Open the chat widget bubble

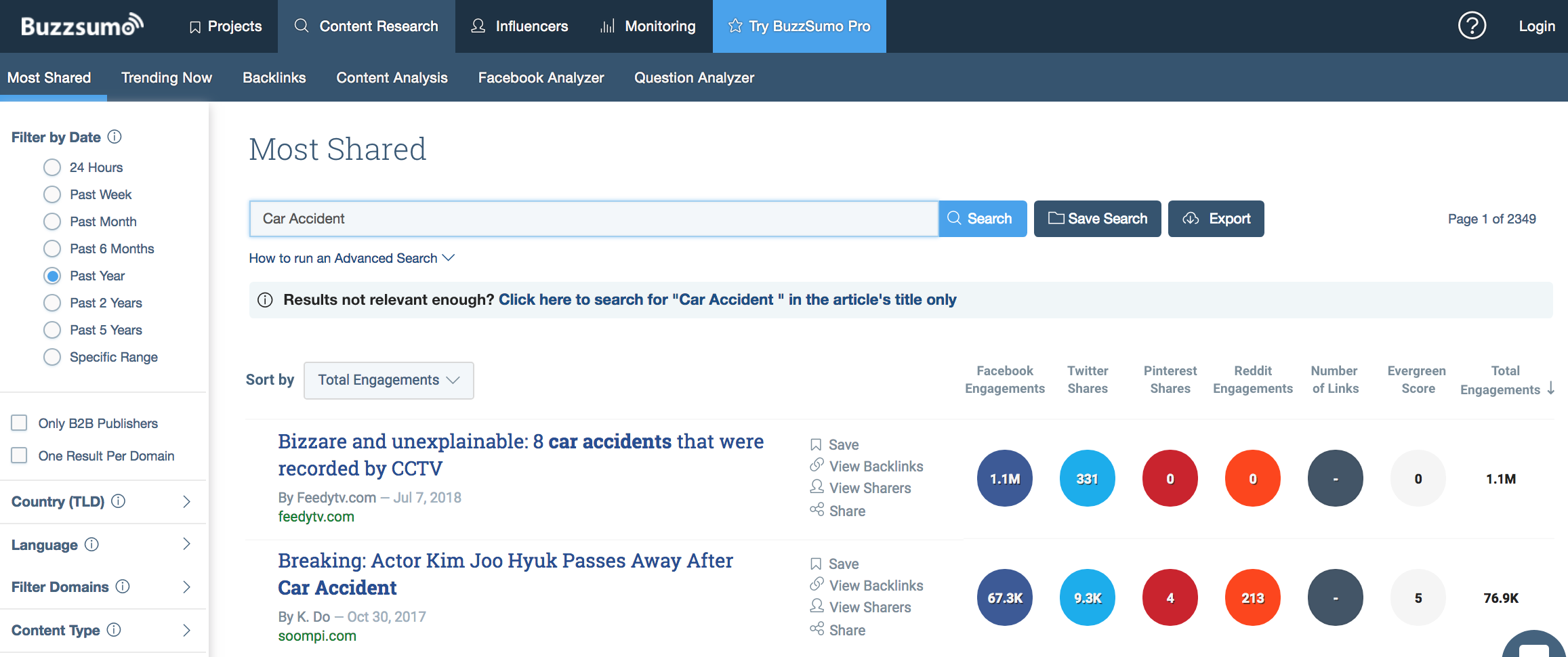1534,644
